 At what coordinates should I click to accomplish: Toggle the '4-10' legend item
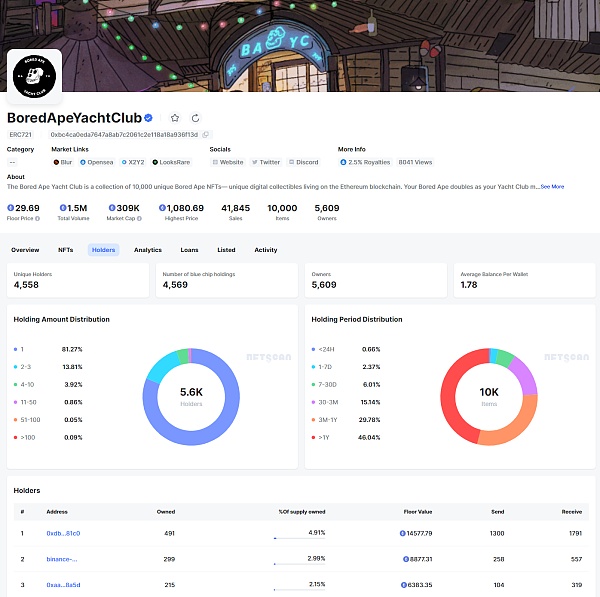(x=48, y=385)
